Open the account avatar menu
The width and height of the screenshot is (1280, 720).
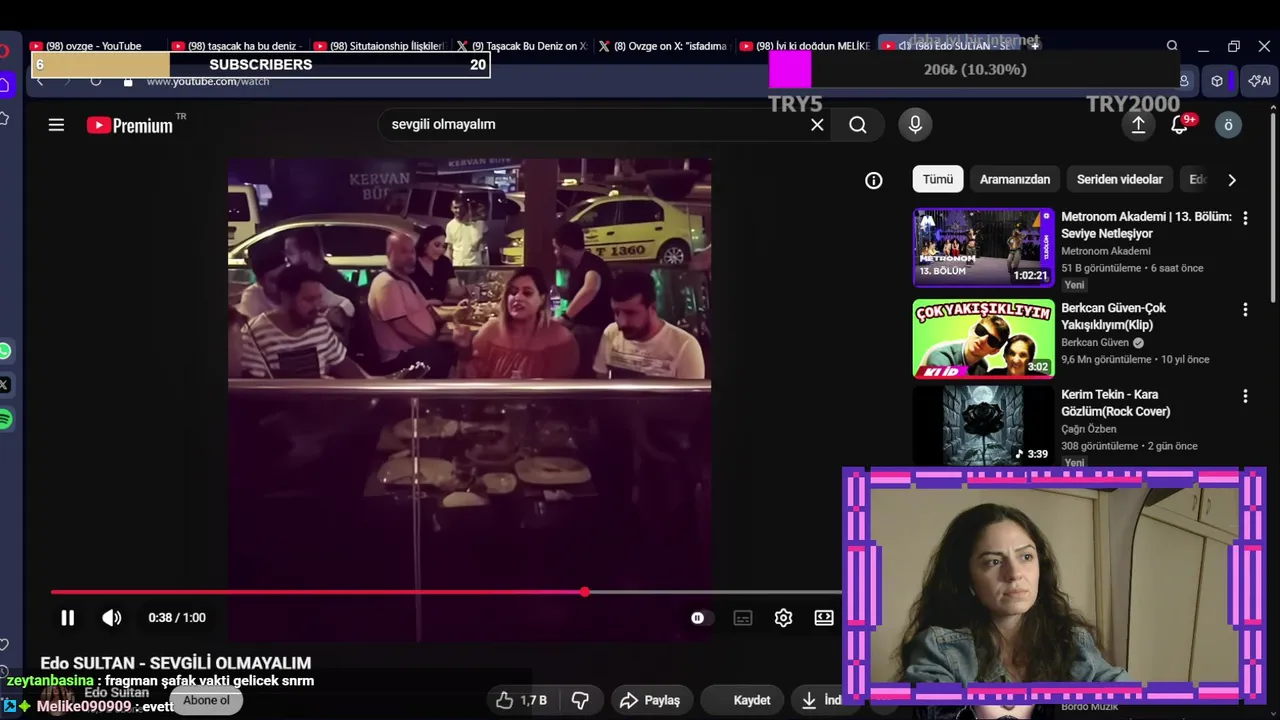[1228, 124]
